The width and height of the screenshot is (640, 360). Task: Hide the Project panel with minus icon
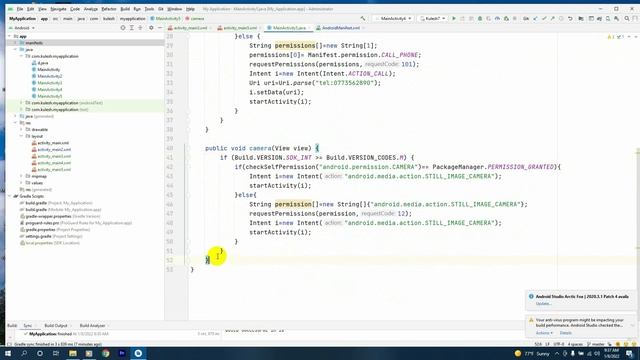[160, 28]
